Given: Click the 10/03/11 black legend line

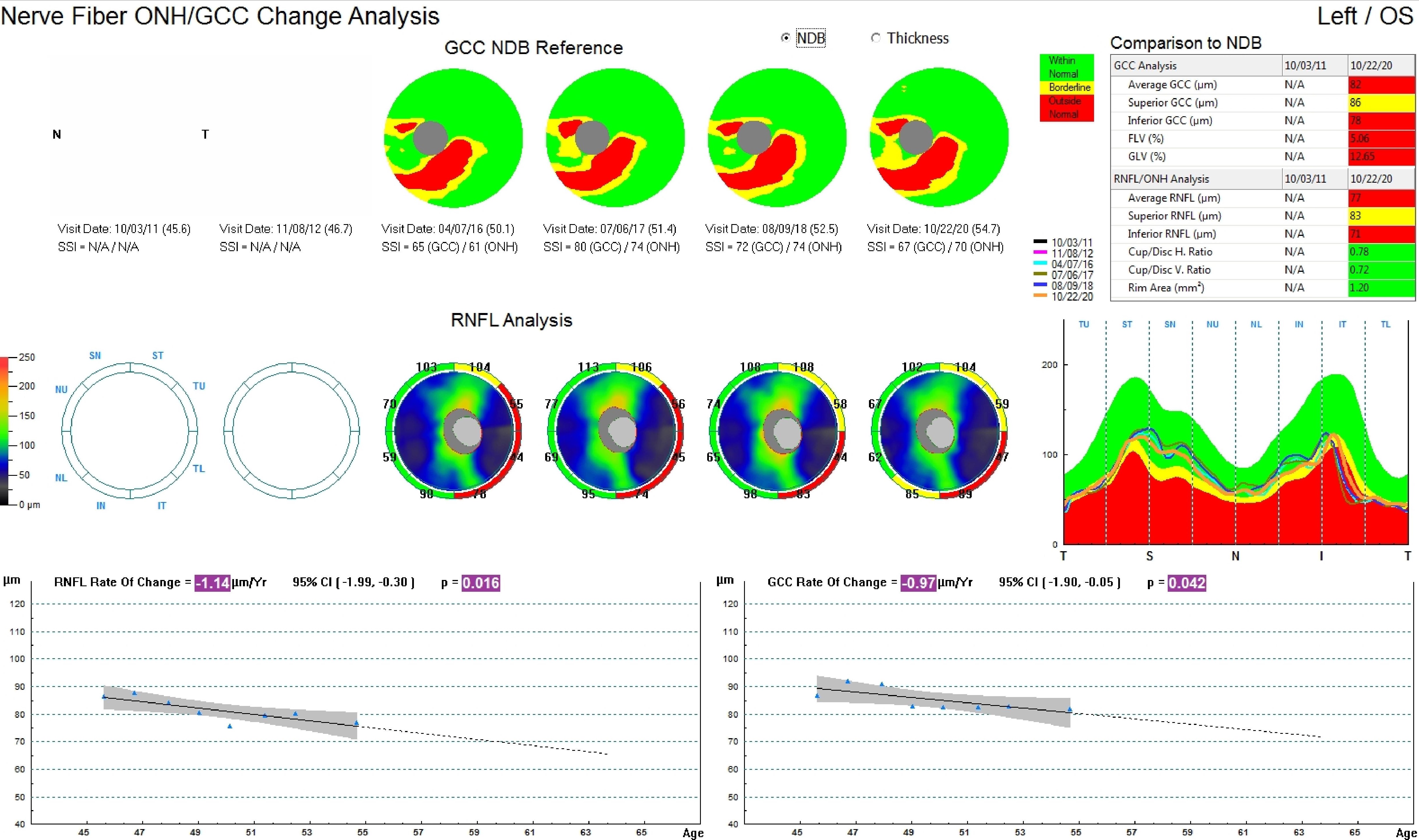Looking at the screenshot, I should pyautogui.click(x=1040, y=242).
